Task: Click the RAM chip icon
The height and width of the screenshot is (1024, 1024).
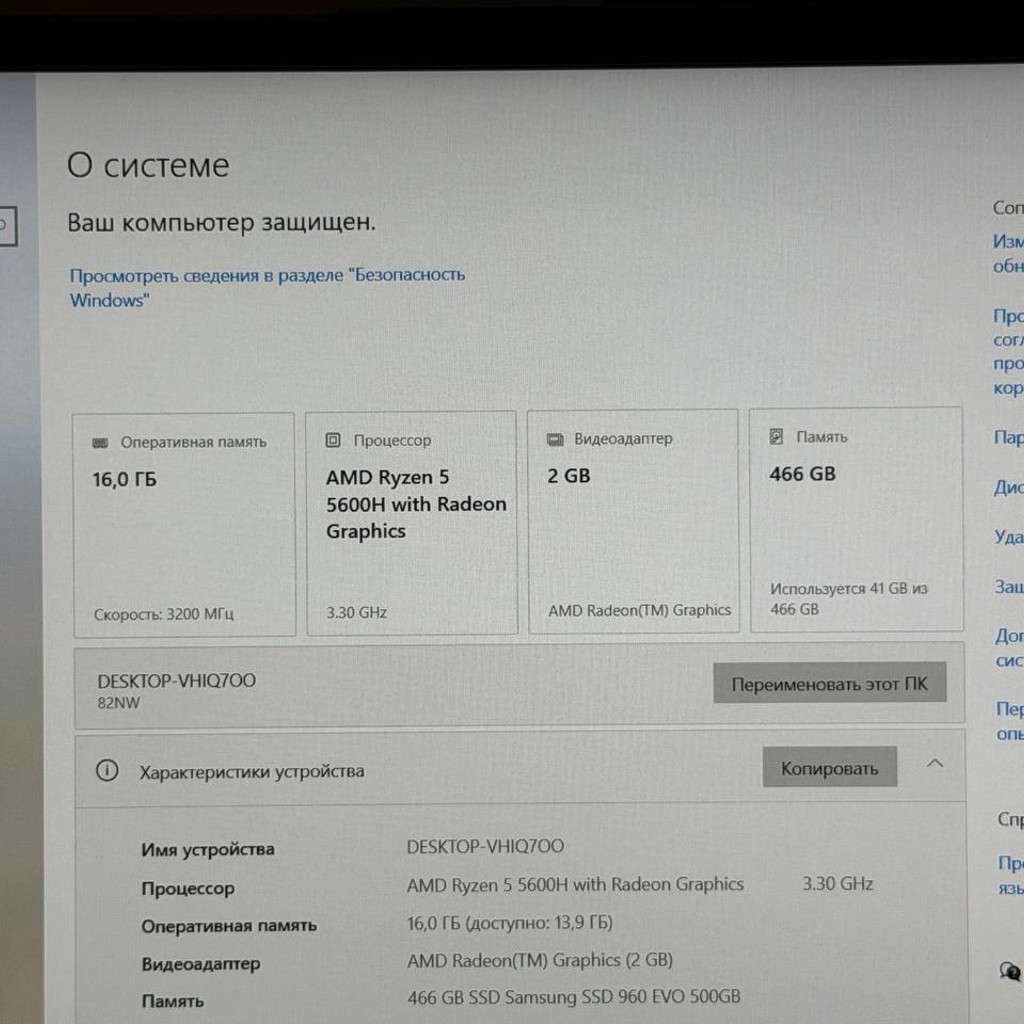Action: pos(100,443)
